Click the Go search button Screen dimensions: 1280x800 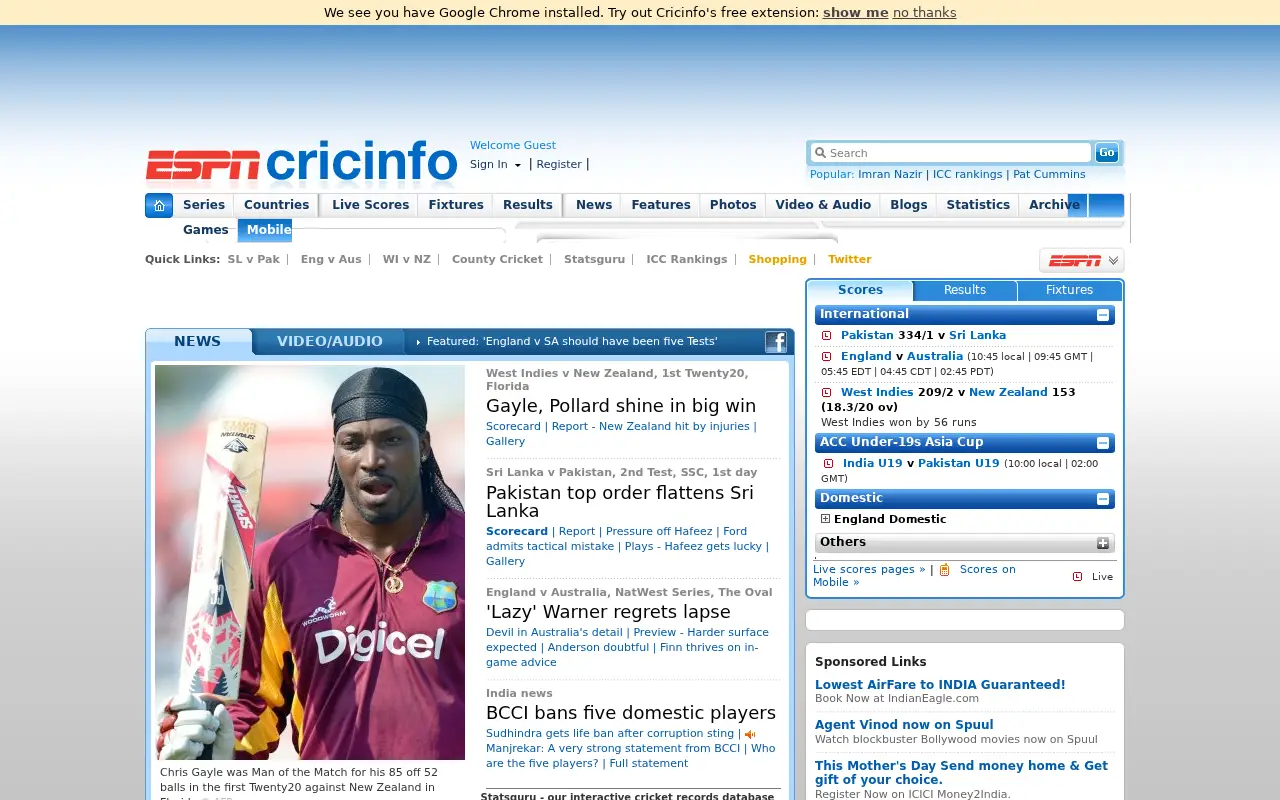point(1106,152)
